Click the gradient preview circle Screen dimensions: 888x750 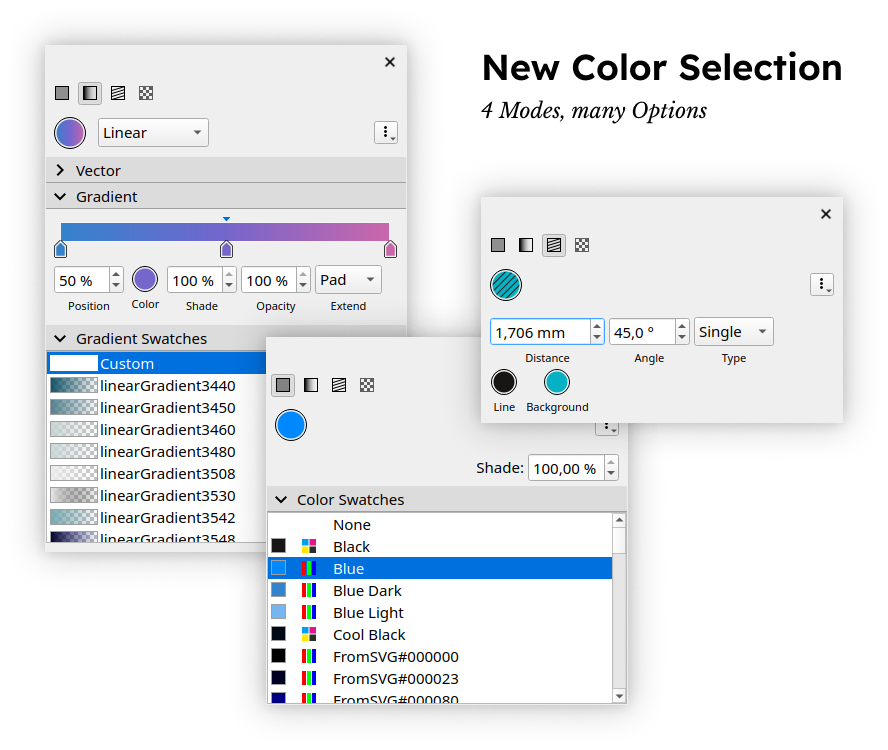coord(70,133)
